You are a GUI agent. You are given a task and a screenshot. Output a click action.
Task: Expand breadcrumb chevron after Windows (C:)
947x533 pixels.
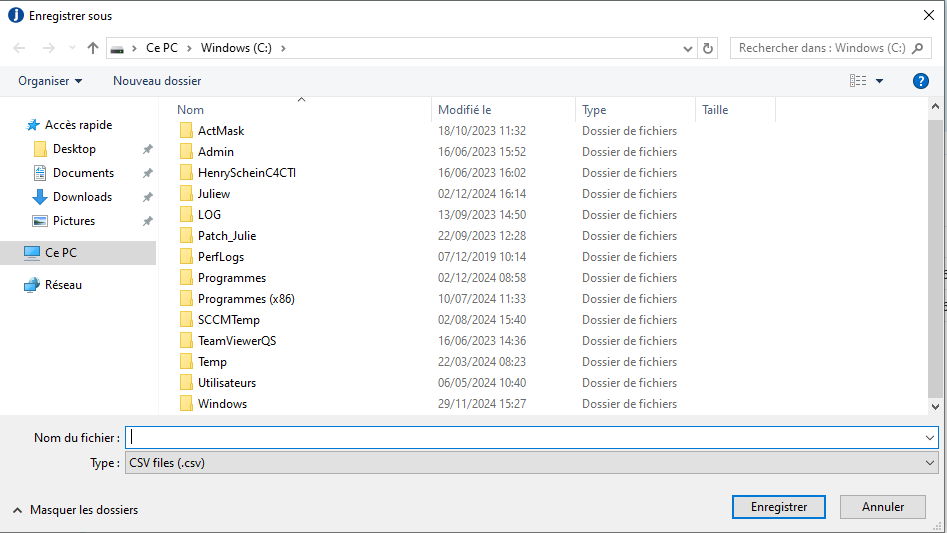pyautogui.click(x=283, y=48)
